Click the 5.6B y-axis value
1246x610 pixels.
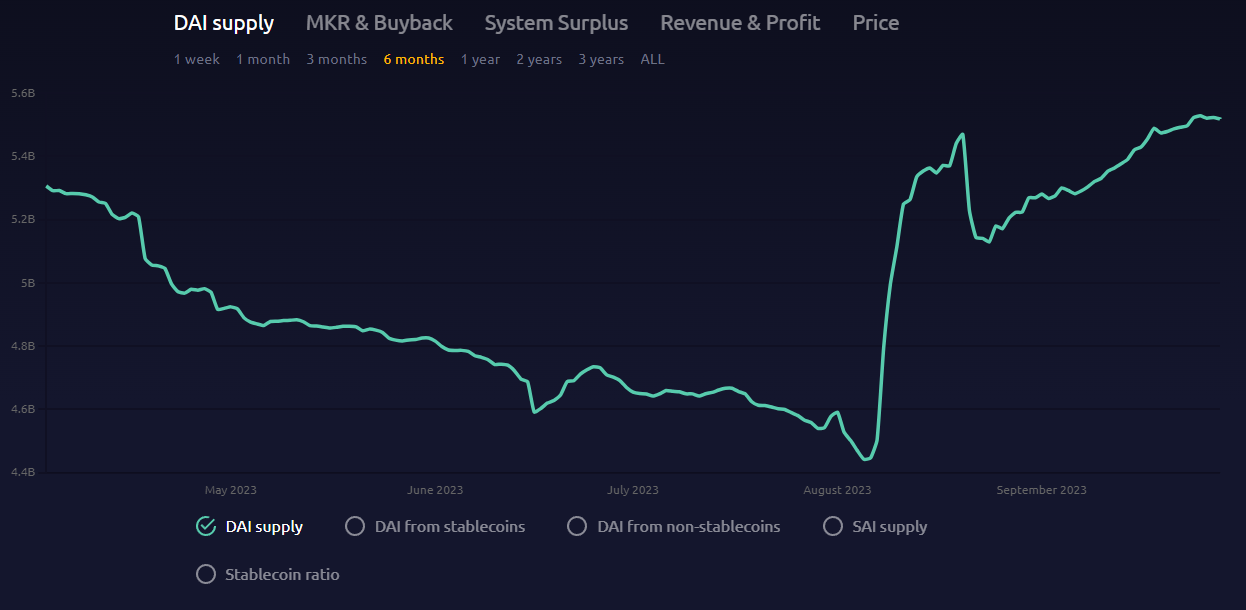23,93
